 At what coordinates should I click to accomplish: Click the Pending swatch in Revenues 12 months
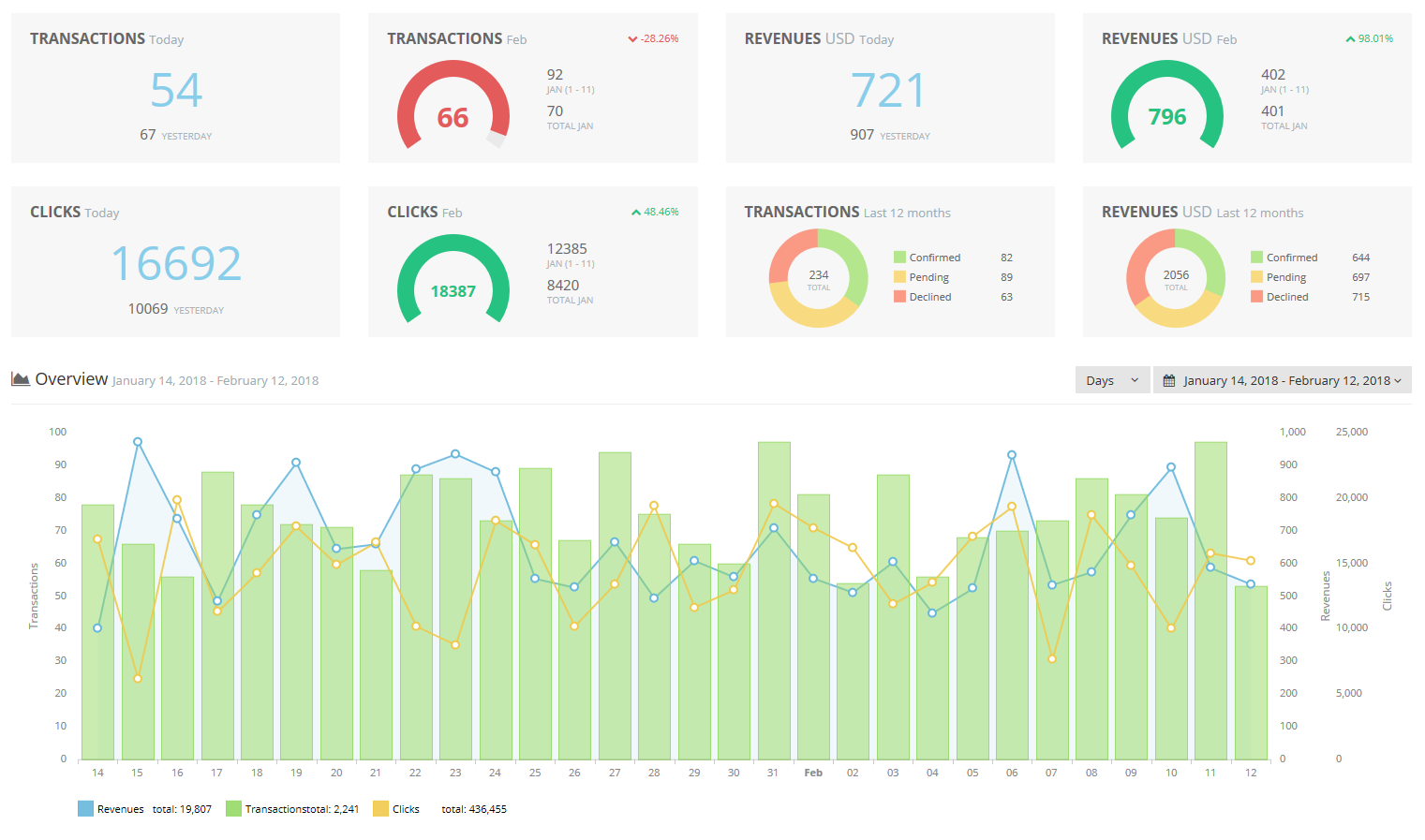[1256, 277]
